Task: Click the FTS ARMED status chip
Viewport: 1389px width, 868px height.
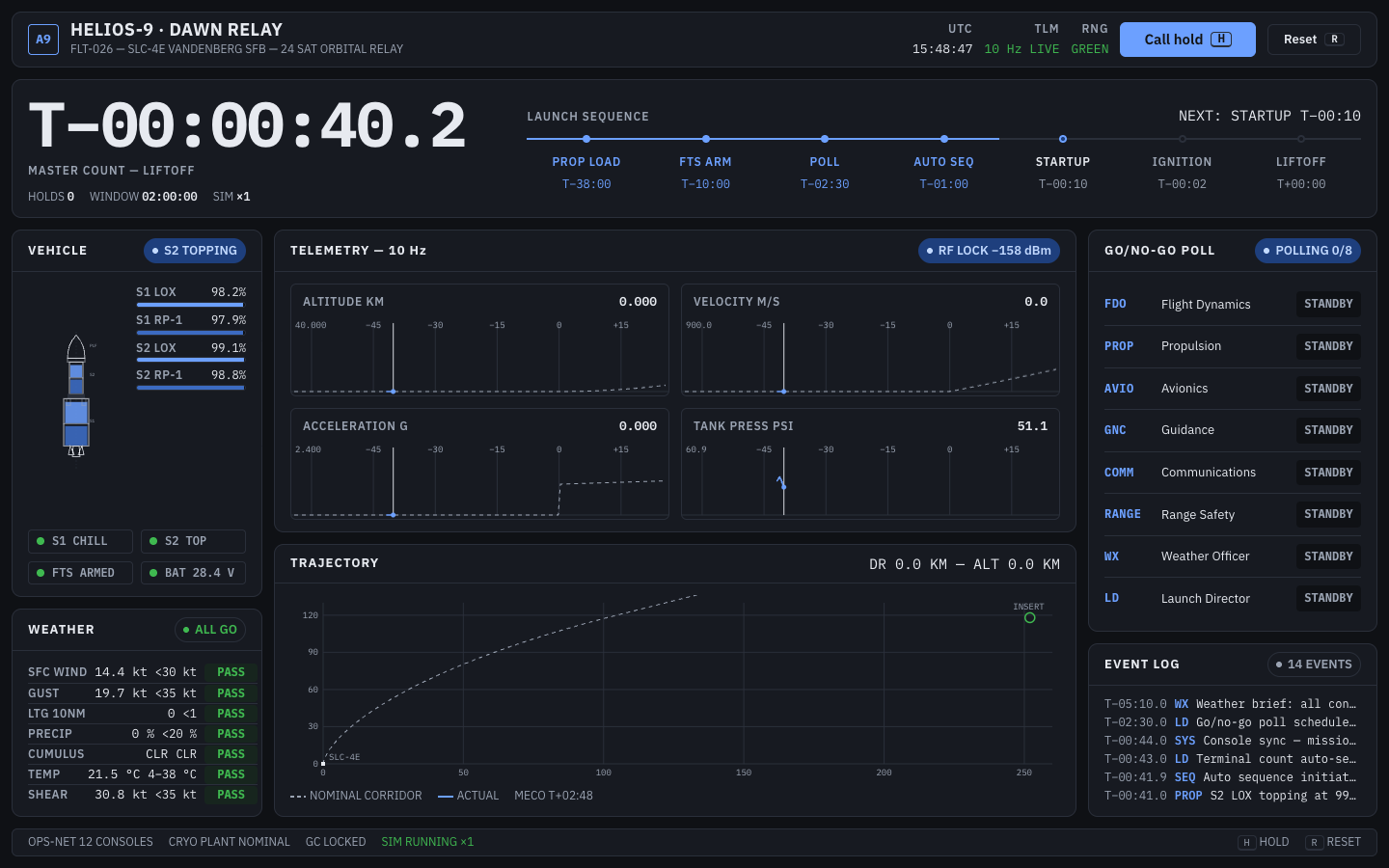Action: 80,573
